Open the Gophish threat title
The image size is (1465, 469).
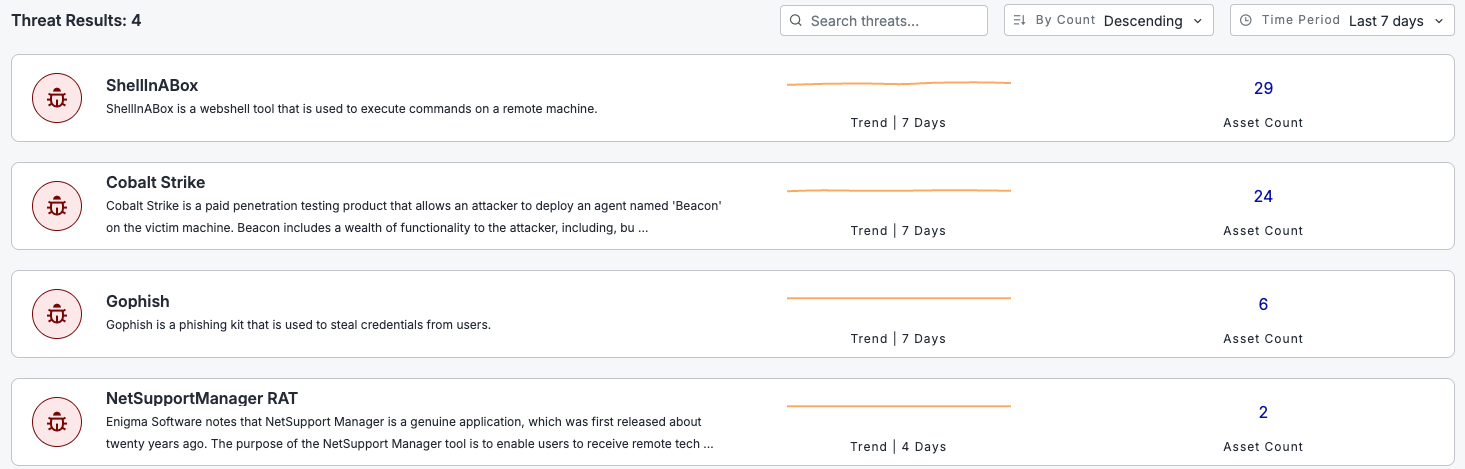click(x=138, y=301)
